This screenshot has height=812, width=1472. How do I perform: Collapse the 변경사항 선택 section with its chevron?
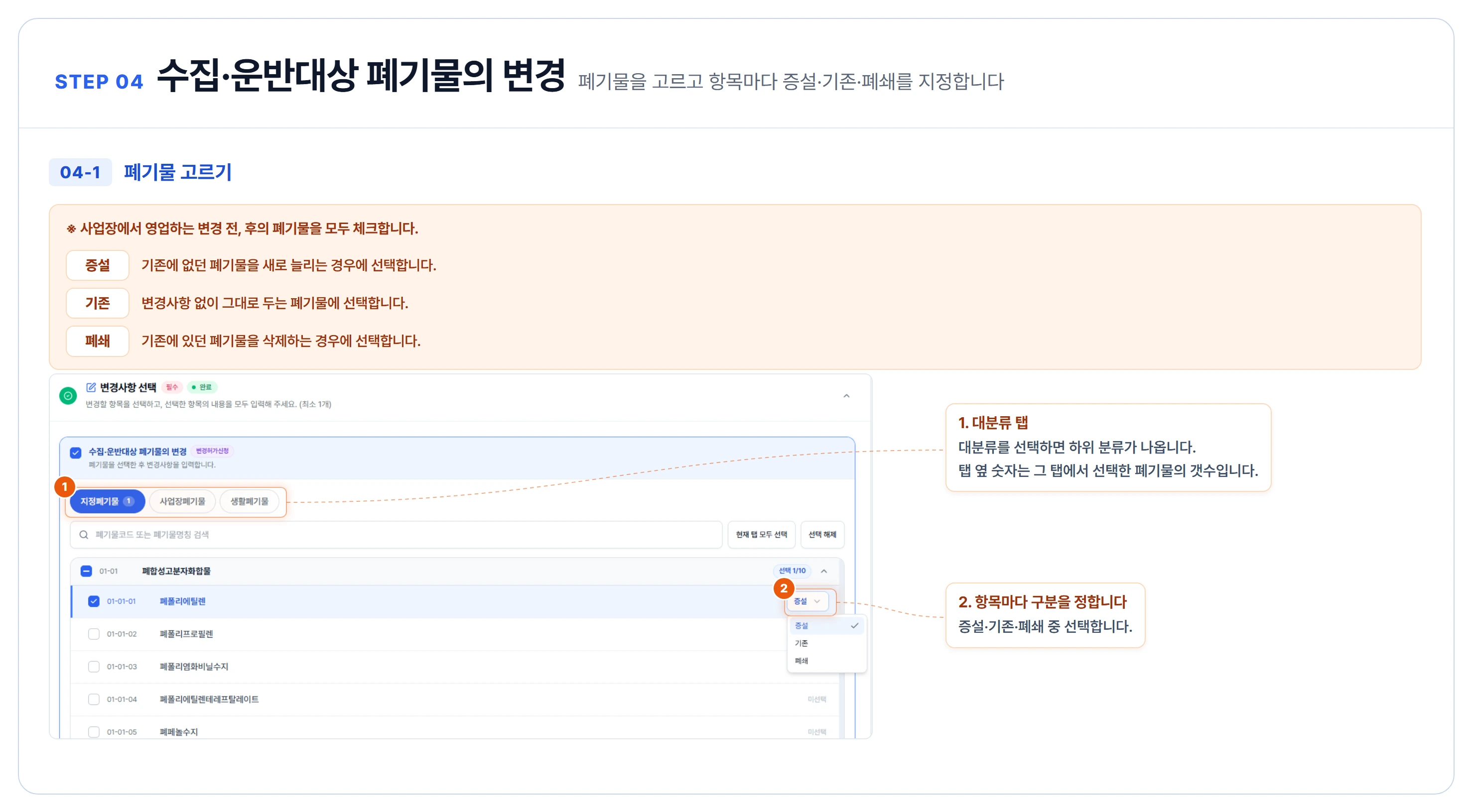tap(846, 396)
